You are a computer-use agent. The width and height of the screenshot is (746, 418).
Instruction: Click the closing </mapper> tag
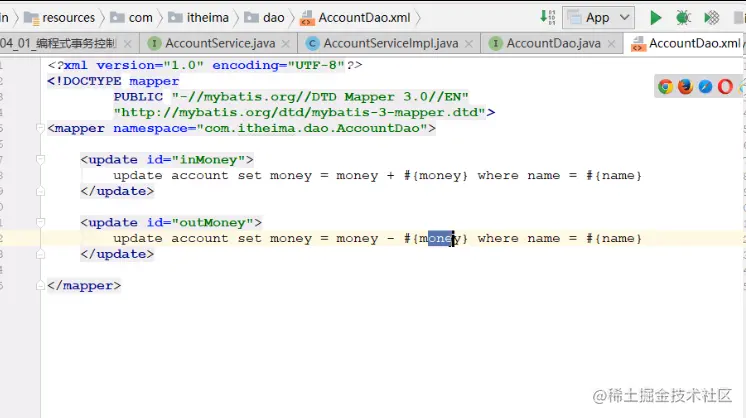(84, 286)
